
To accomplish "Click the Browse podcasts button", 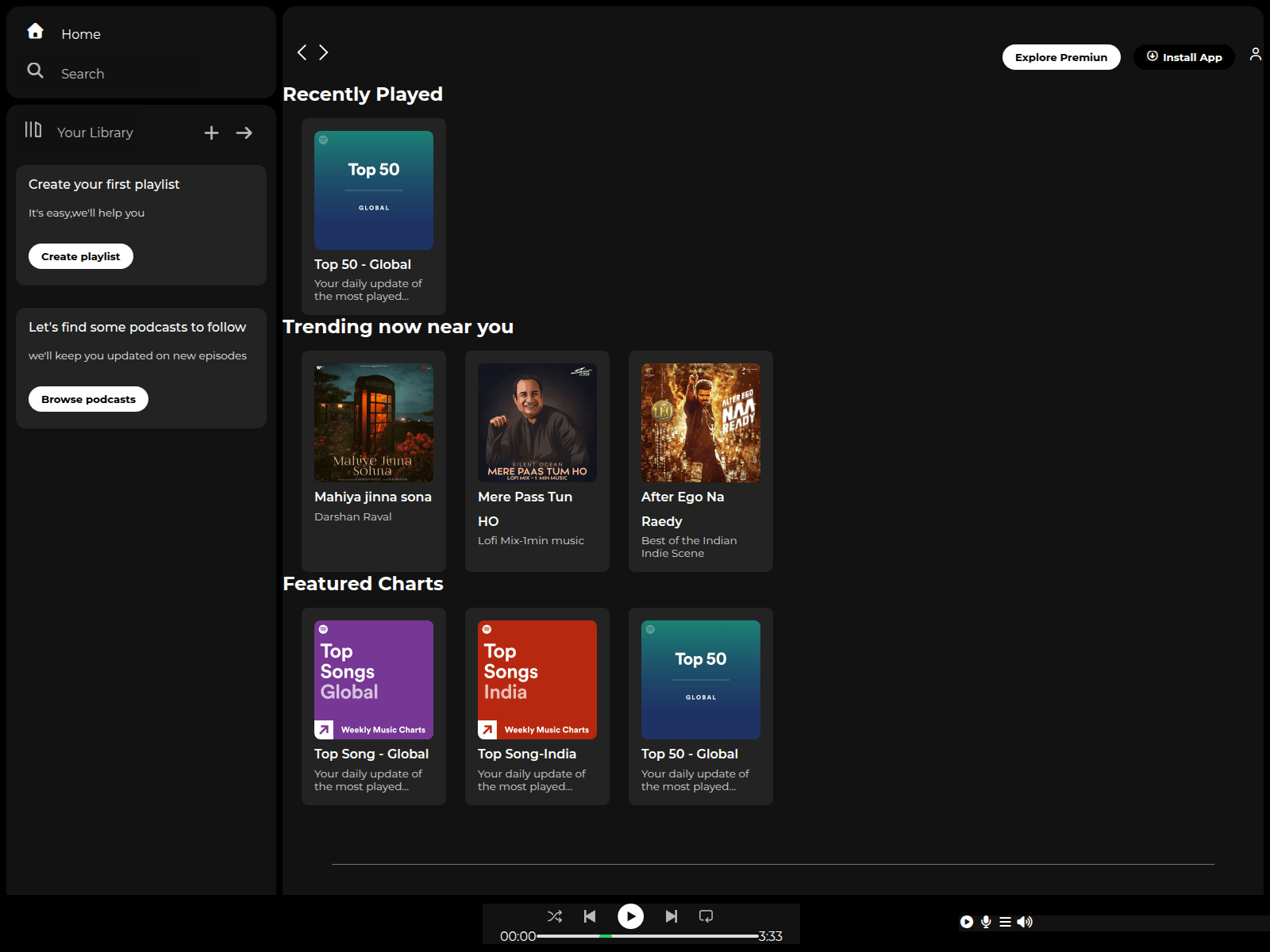I will tap(89, 399).
